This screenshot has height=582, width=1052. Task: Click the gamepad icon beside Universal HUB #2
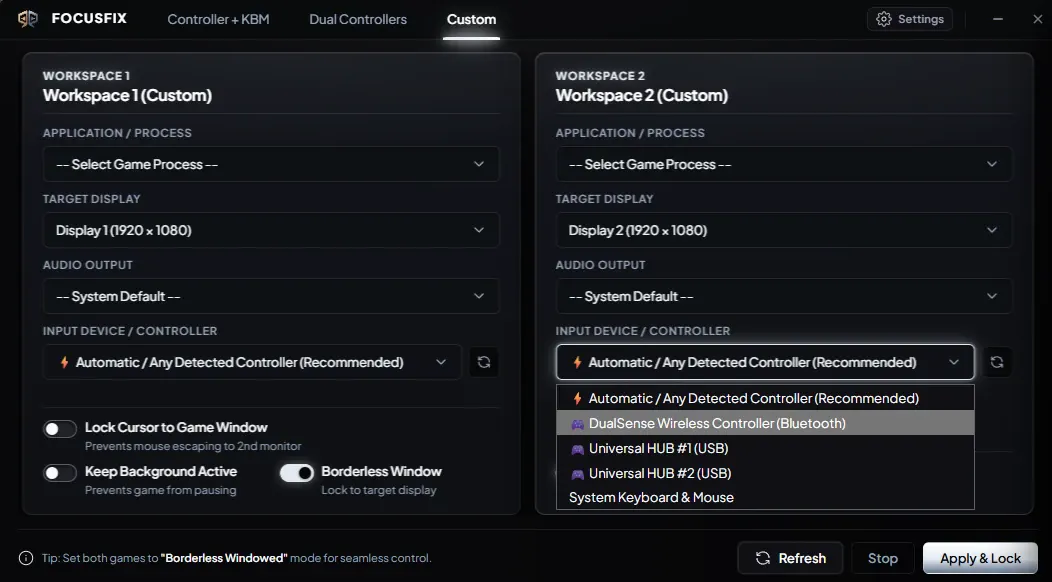tap(577, 473)
